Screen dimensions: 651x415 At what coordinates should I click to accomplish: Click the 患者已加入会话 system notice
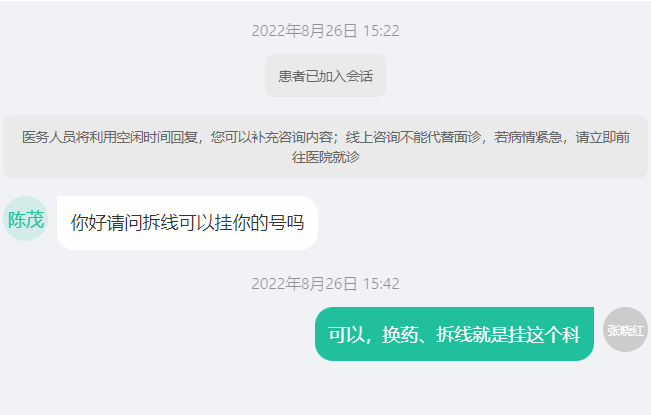[326, 76]
